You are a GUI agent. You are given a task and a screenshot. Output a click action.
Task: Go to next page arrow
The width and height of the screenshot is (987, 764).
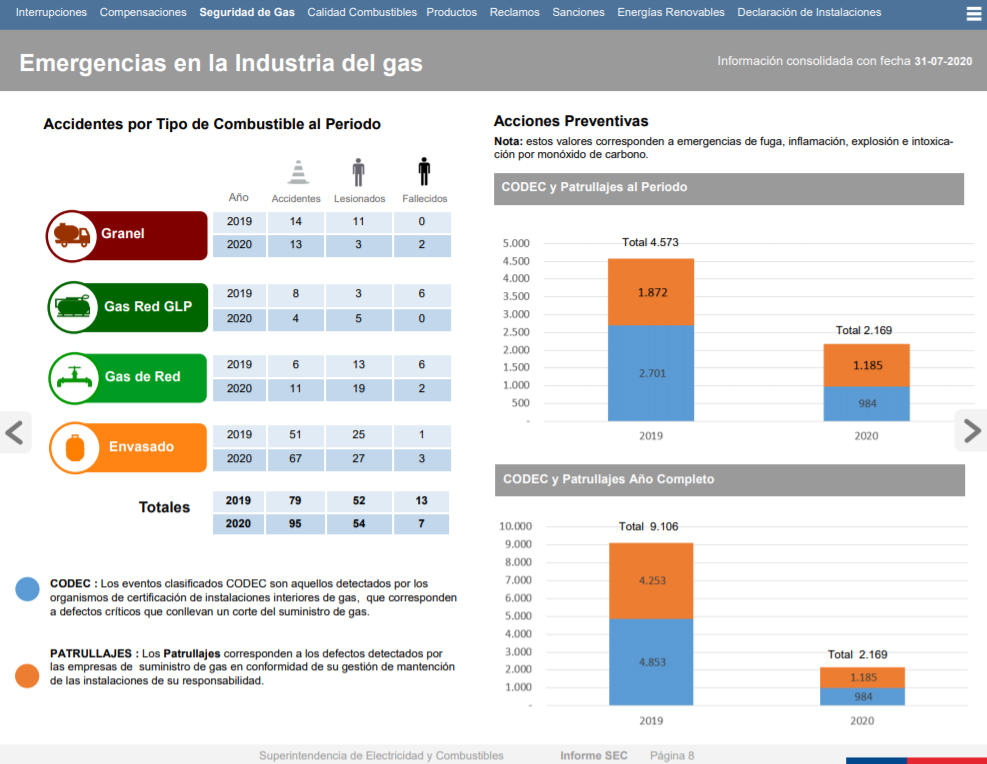[x=972, y=430]
